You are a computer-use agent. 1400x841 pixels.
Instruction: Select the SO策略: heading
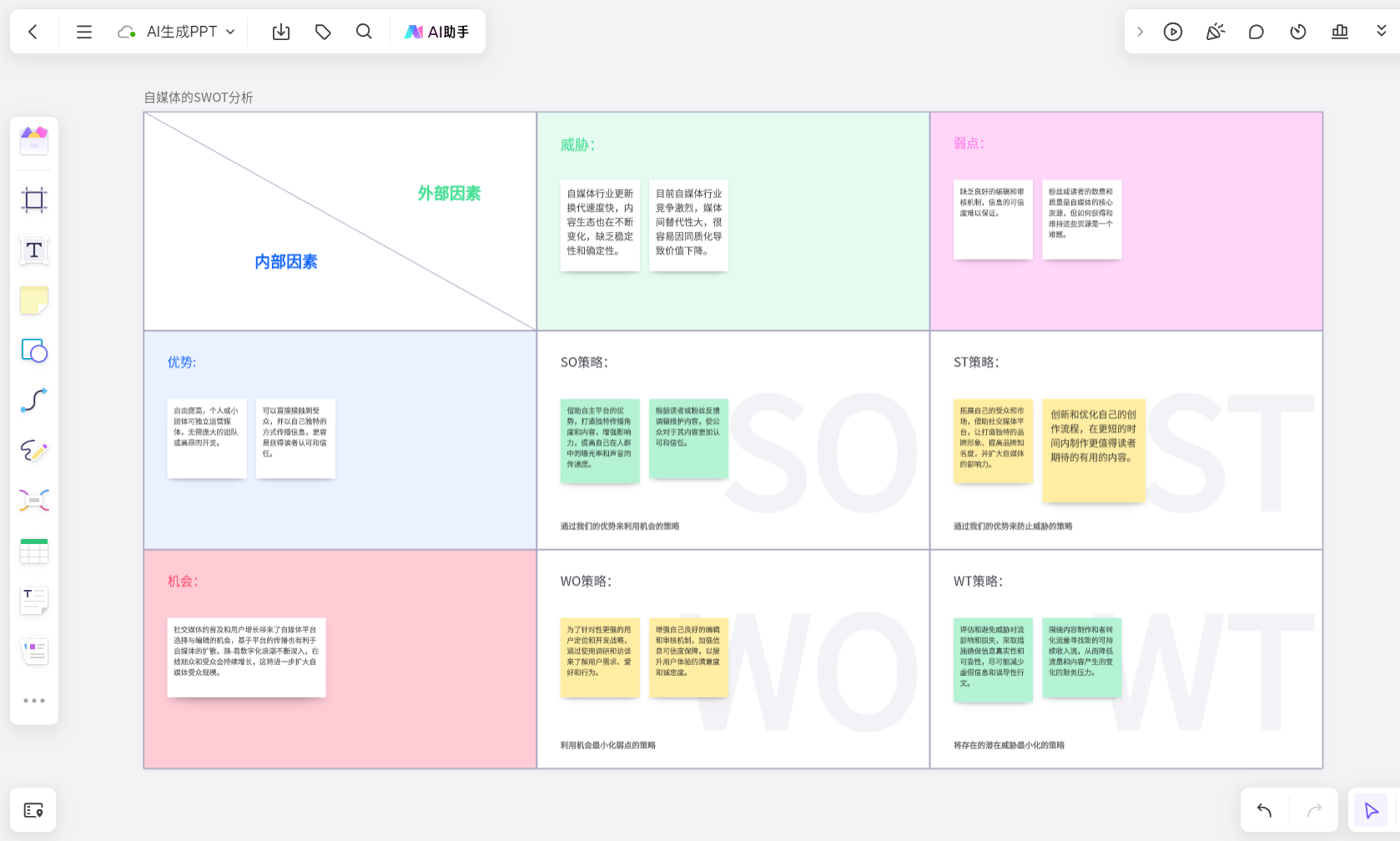584,362
